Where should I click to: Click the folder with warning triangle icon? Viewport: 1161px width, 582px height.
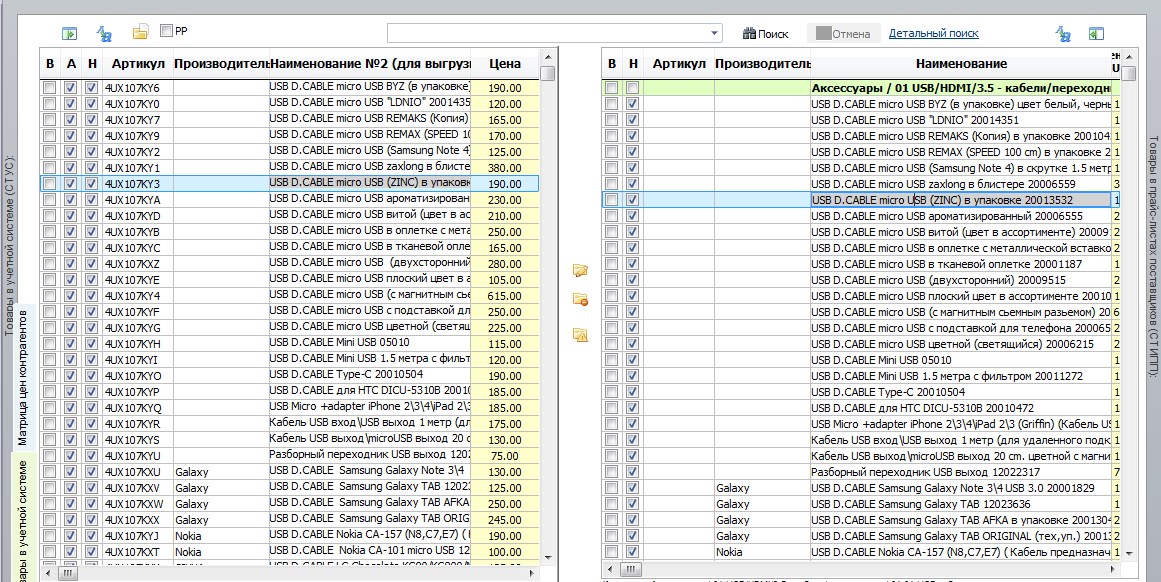click(x=580, y=335)
